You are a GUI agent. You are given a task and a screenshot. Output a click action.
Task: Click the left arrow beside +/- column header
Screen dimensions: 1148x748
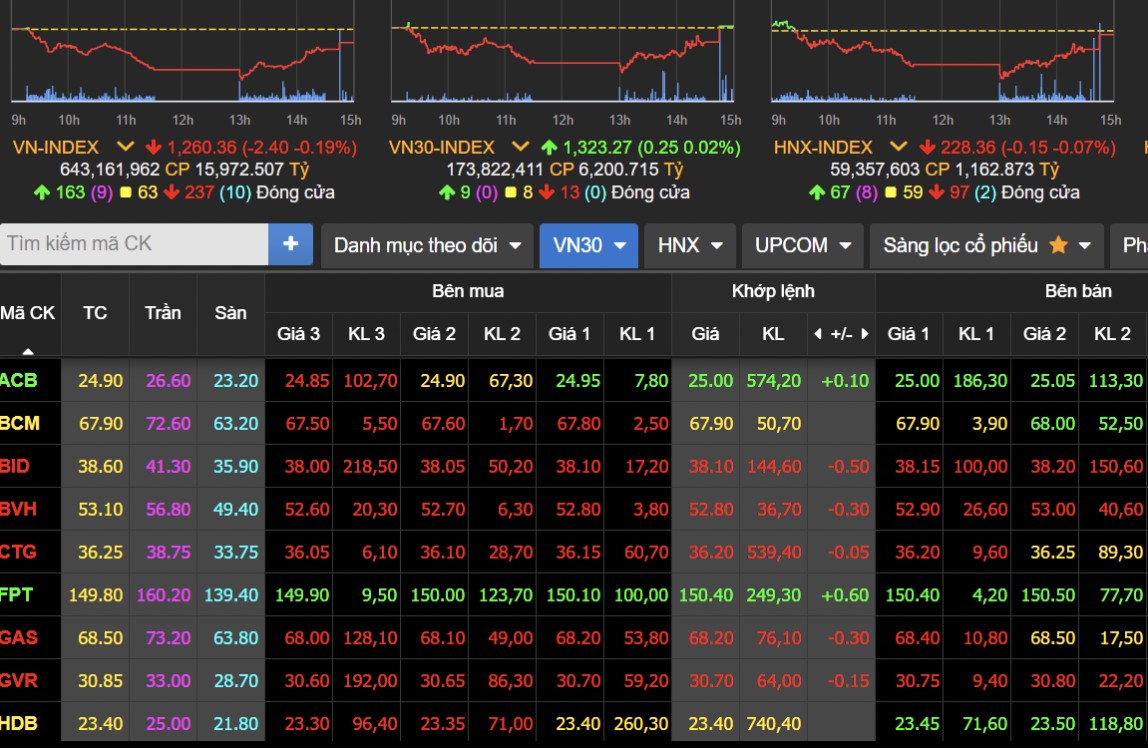[x=817, y=334]
